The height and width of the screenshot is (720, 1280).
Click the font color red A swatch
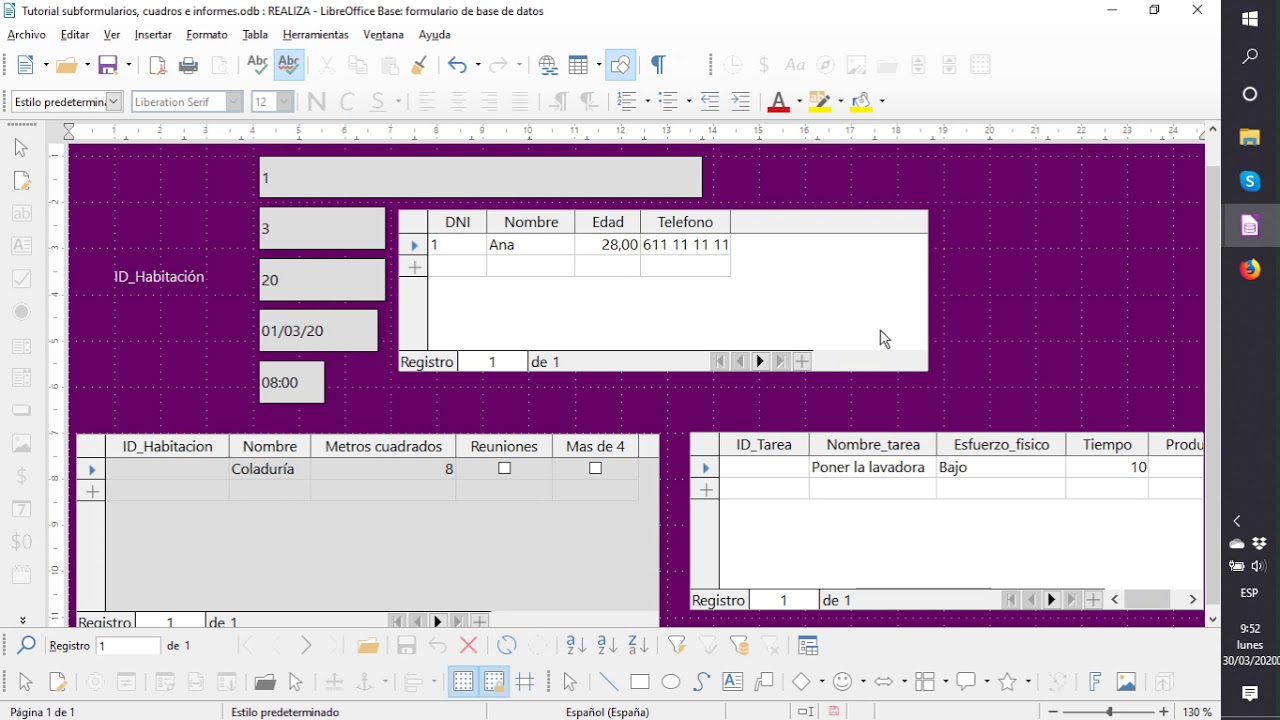click(x=779, y=101)
